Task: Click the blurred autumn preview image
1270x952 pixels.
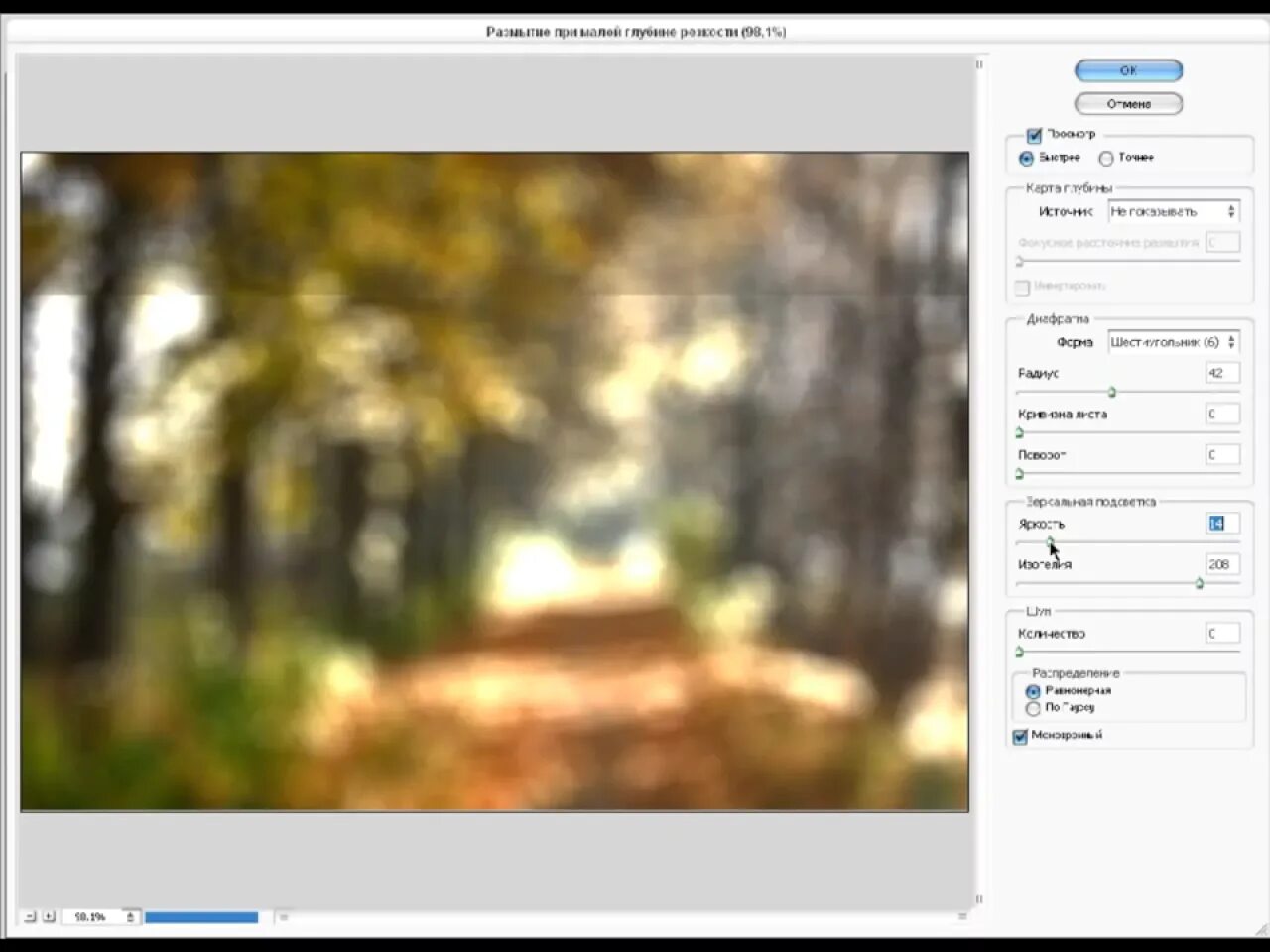Action: click(494, 482)
